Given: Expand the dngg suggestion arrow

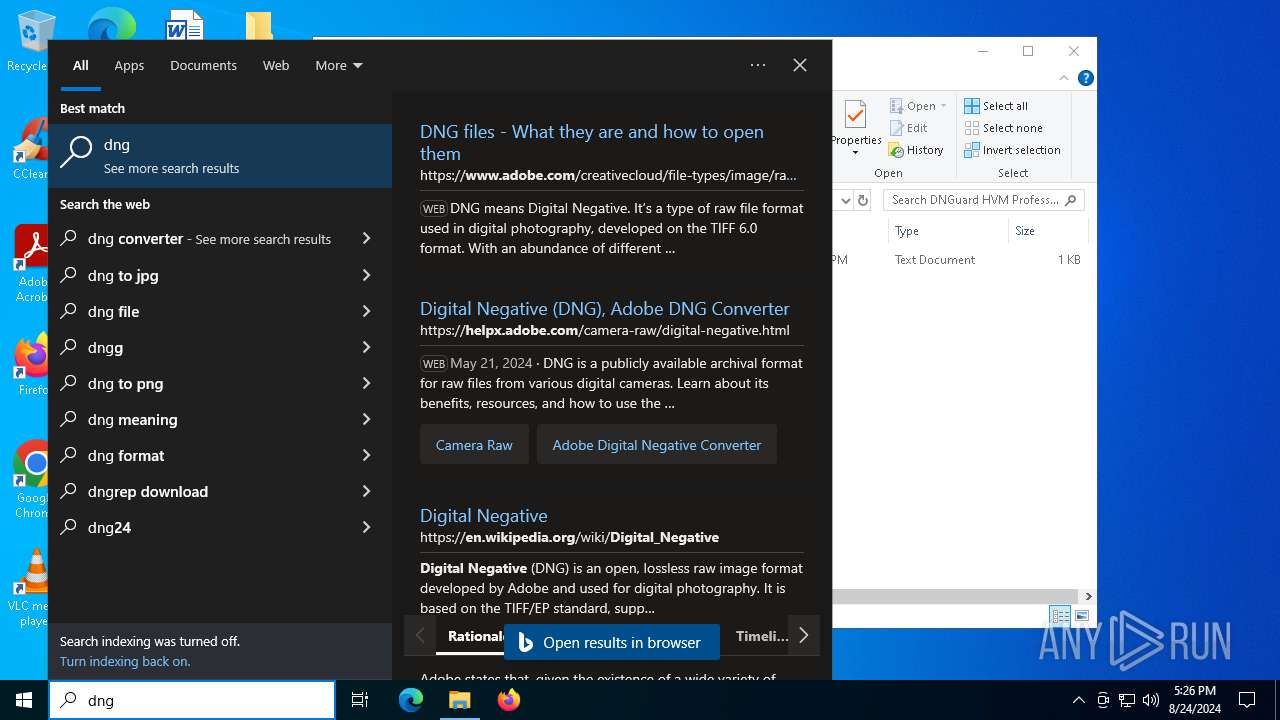Looking at the screenshot, I should click(366, 347).
